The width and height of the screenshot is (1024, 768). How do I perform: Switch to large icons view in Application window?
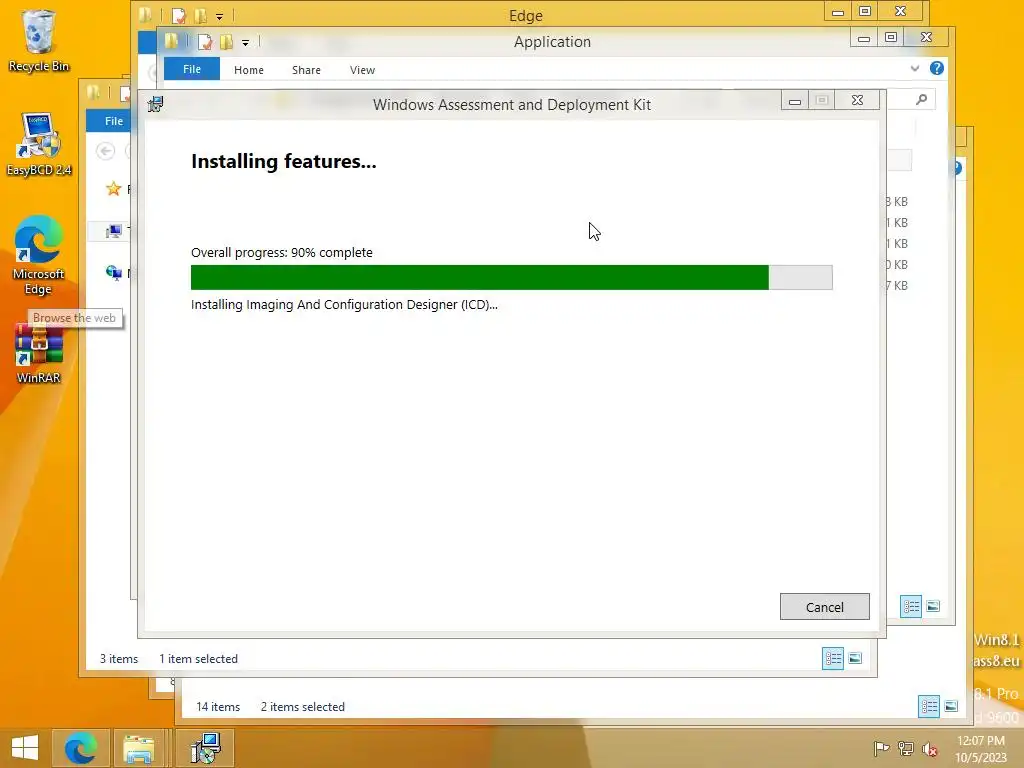(x=933, y=607)
